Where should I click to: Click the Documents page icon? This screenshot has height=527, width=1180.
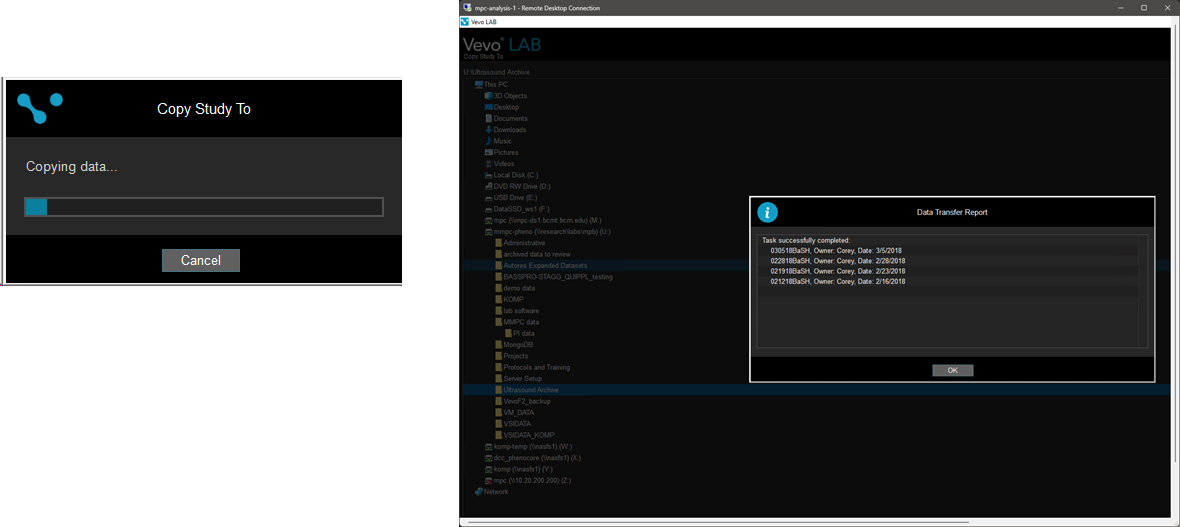pyautogui.click(x=488, y=118)
